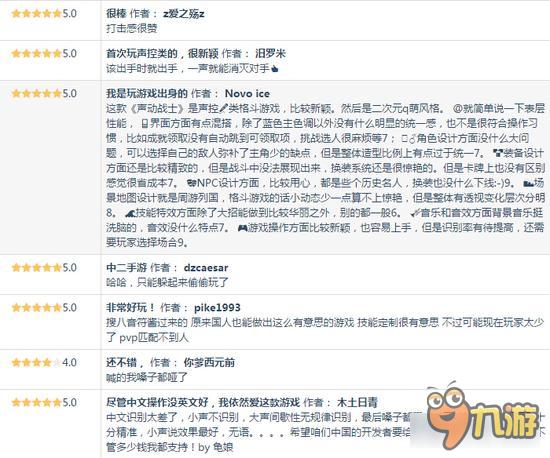Click the review text starting 搜八音符酱过来的
Screen dimensions: 550x458
(325, 330)
